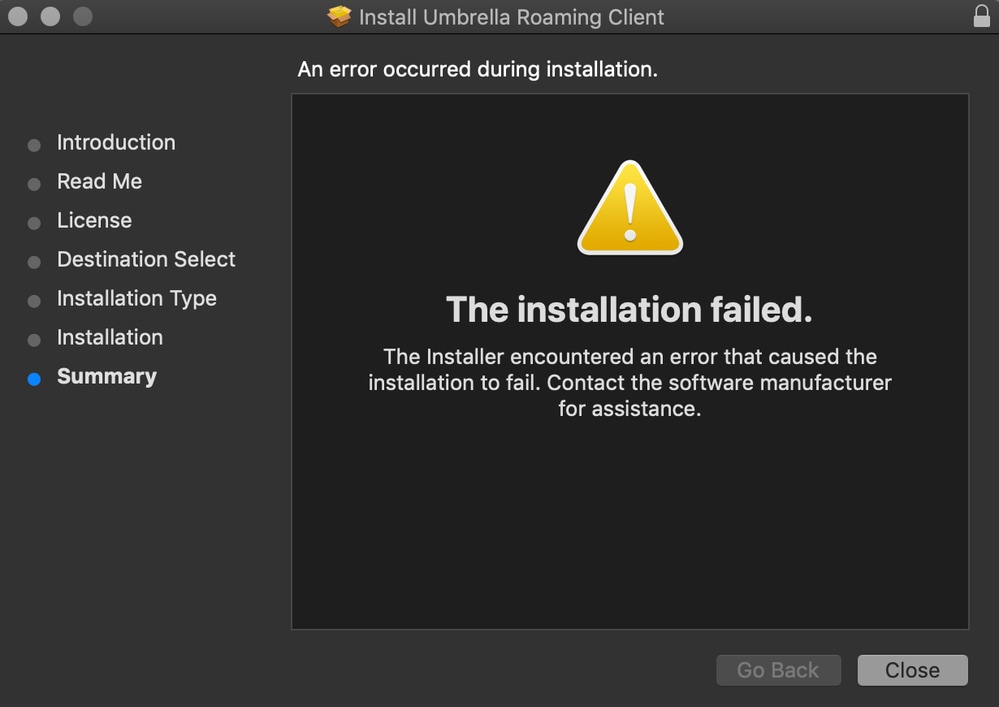Select the Read Me step label
999x707 pixels.
tap(99, 181)
